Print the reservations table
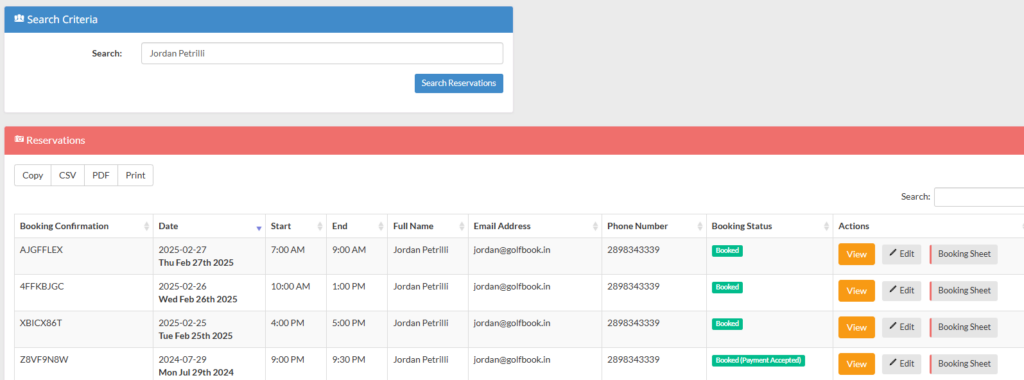 [135, 176]
